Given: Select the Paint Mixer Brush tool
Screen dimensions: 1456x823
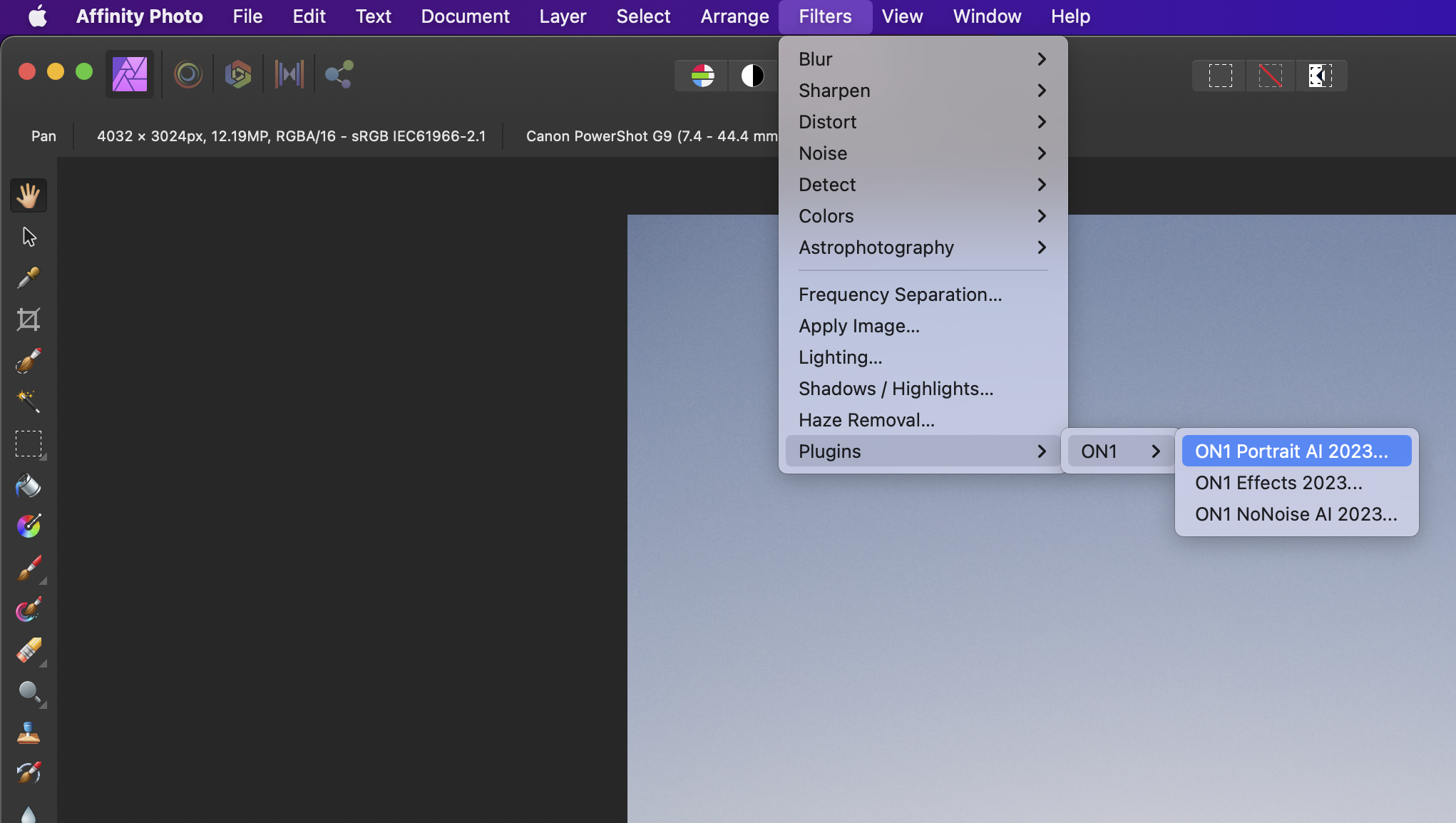Looking at the screenshot, I should 29,610.
